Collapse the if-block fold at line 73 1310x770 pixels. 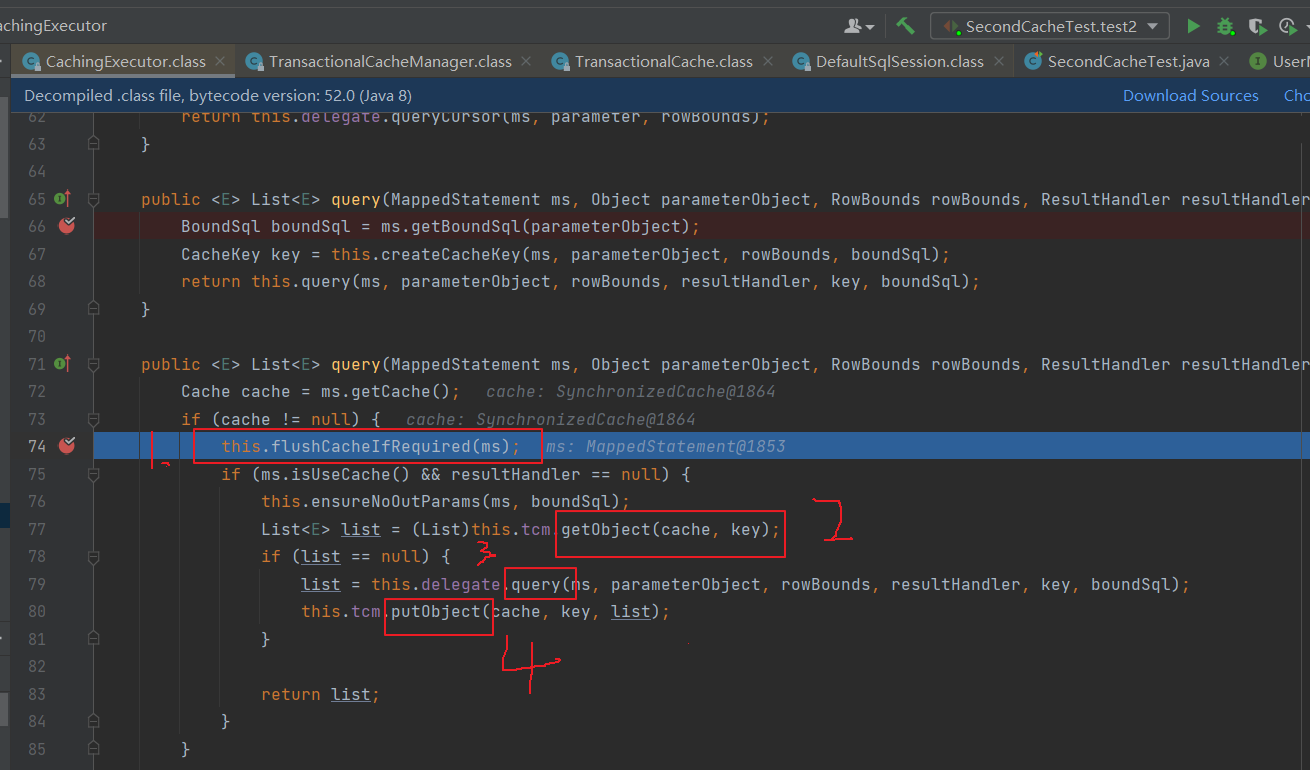94,419
